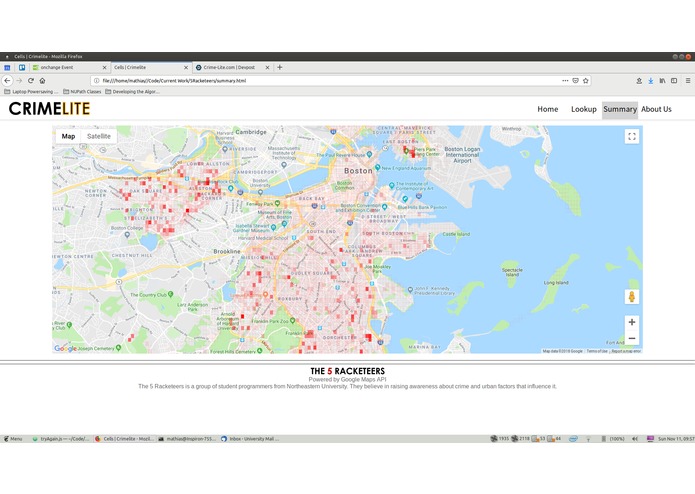Open the Home page link
The width and height of the screenshot is (695, 494).
click(x=547, y=109)
